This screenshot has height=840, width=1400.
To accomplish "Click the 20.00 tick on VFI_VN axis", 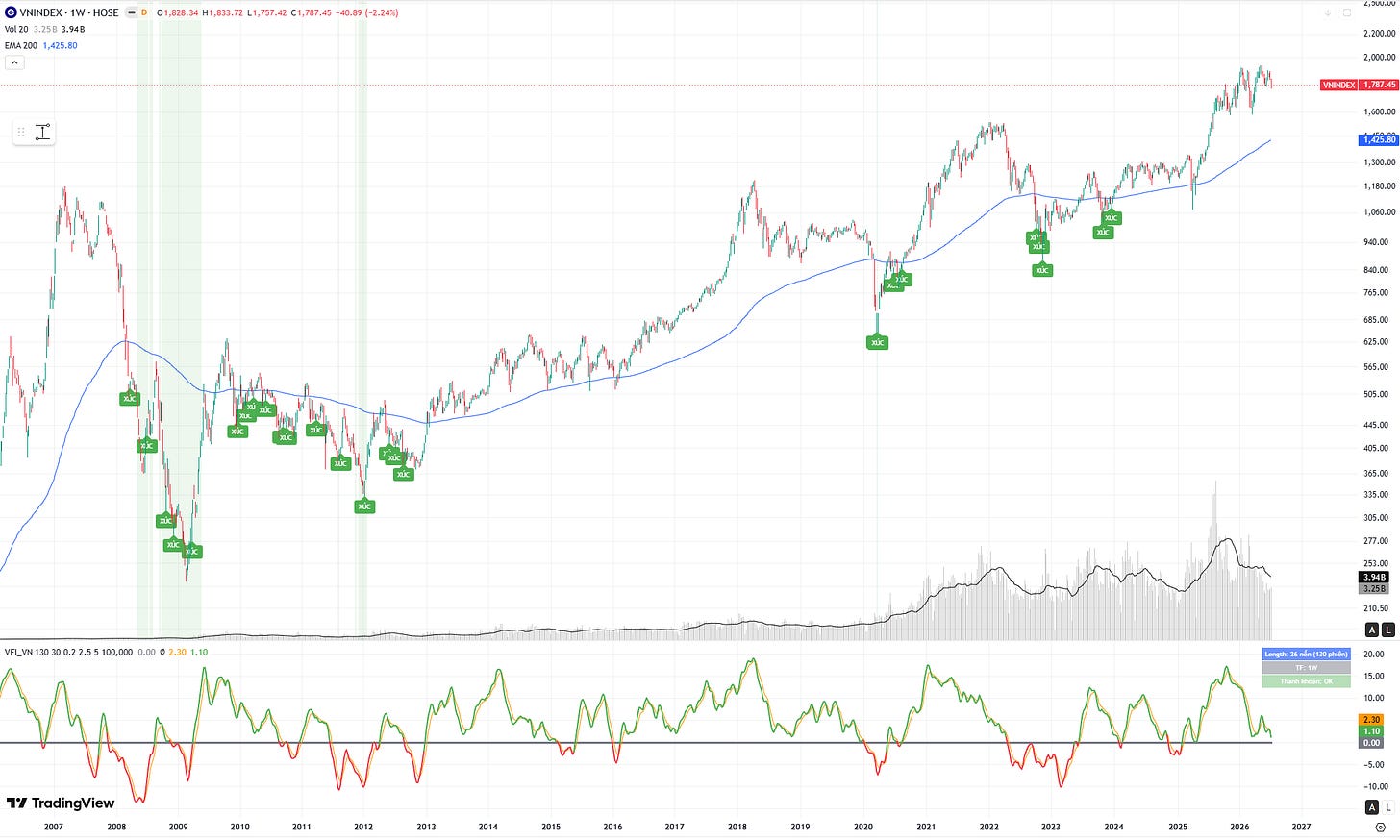I will (x=1374, y=655).
